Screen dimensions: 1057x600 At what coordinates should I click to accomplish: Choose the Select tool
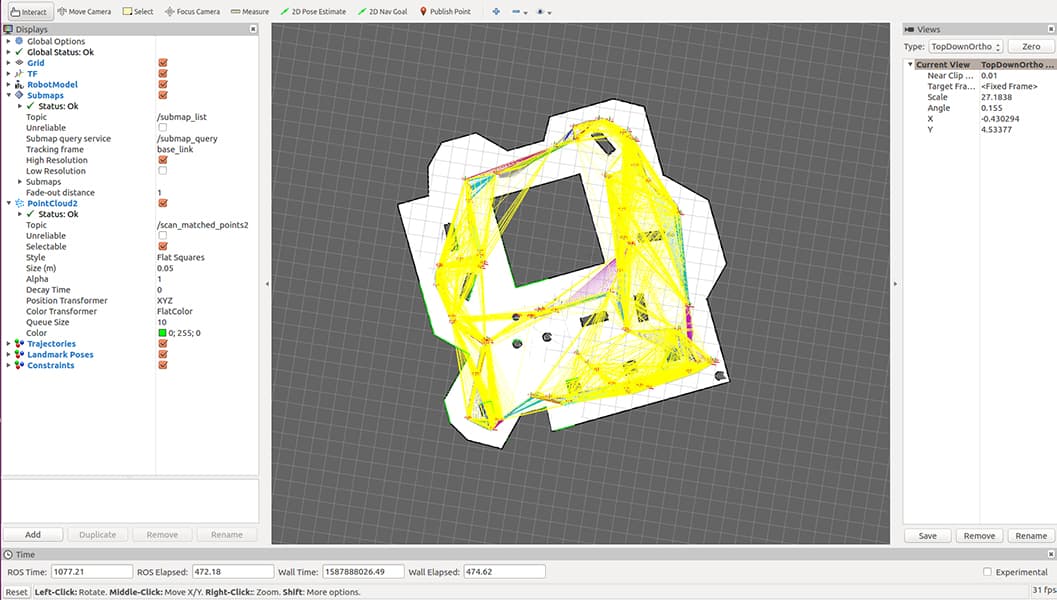[138, 11]
